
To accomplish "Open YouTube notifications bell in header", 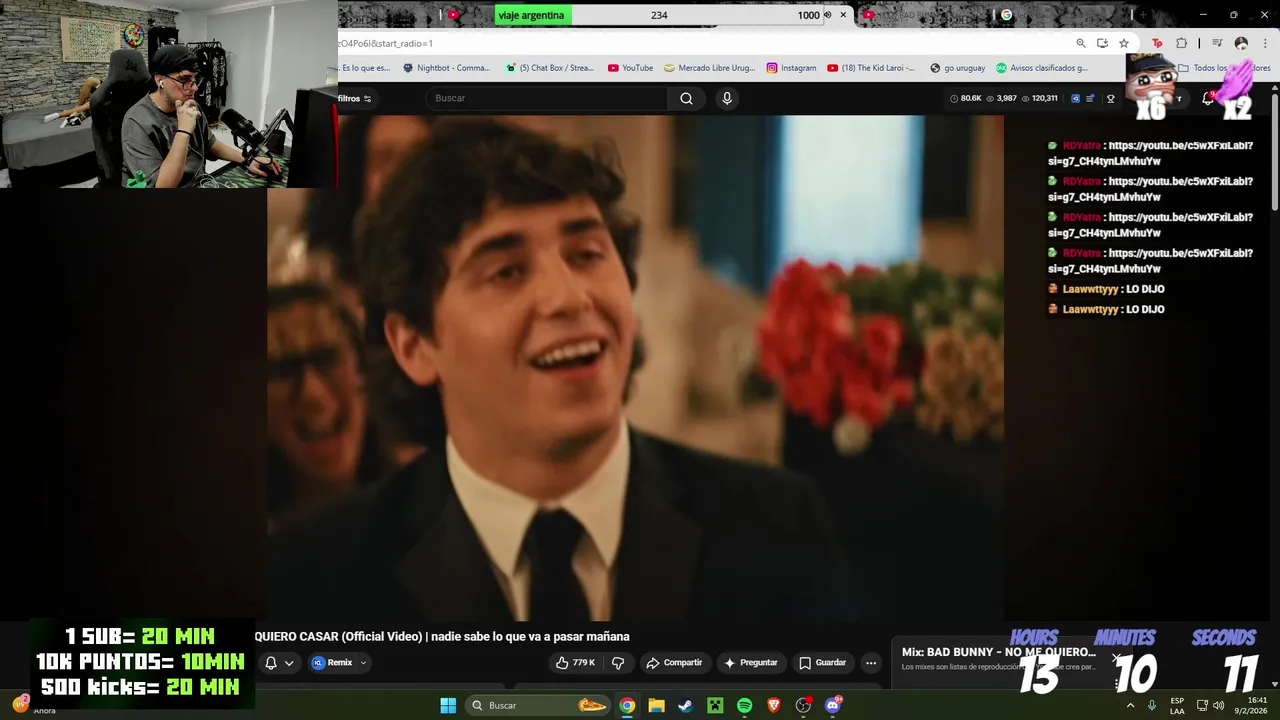I will [x=1208, y=98].
